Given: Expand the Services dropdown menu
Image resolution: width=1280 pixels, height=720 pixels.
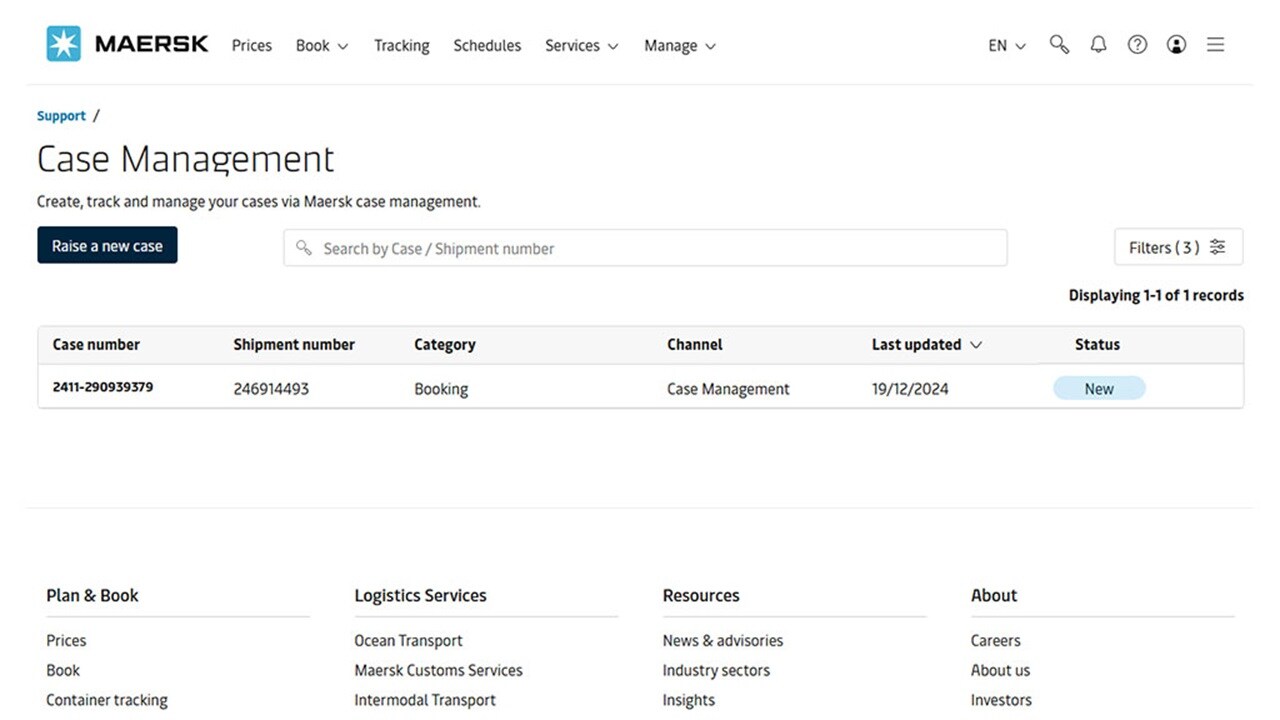Looking at the screenshot, I should tap(581, 46).
